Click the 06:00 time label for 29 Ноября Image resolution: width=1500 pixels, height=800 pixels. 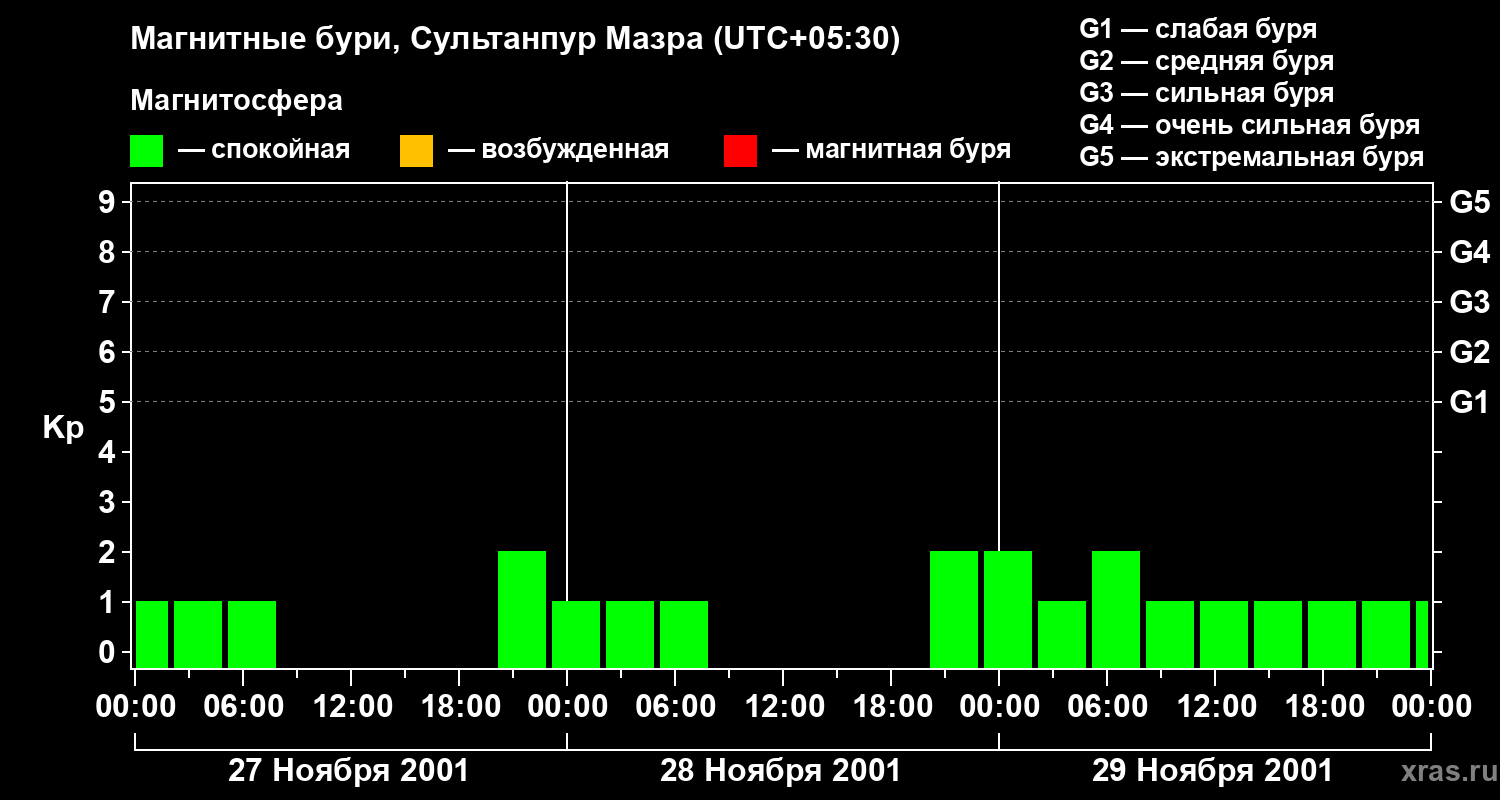click(1107, 707)
